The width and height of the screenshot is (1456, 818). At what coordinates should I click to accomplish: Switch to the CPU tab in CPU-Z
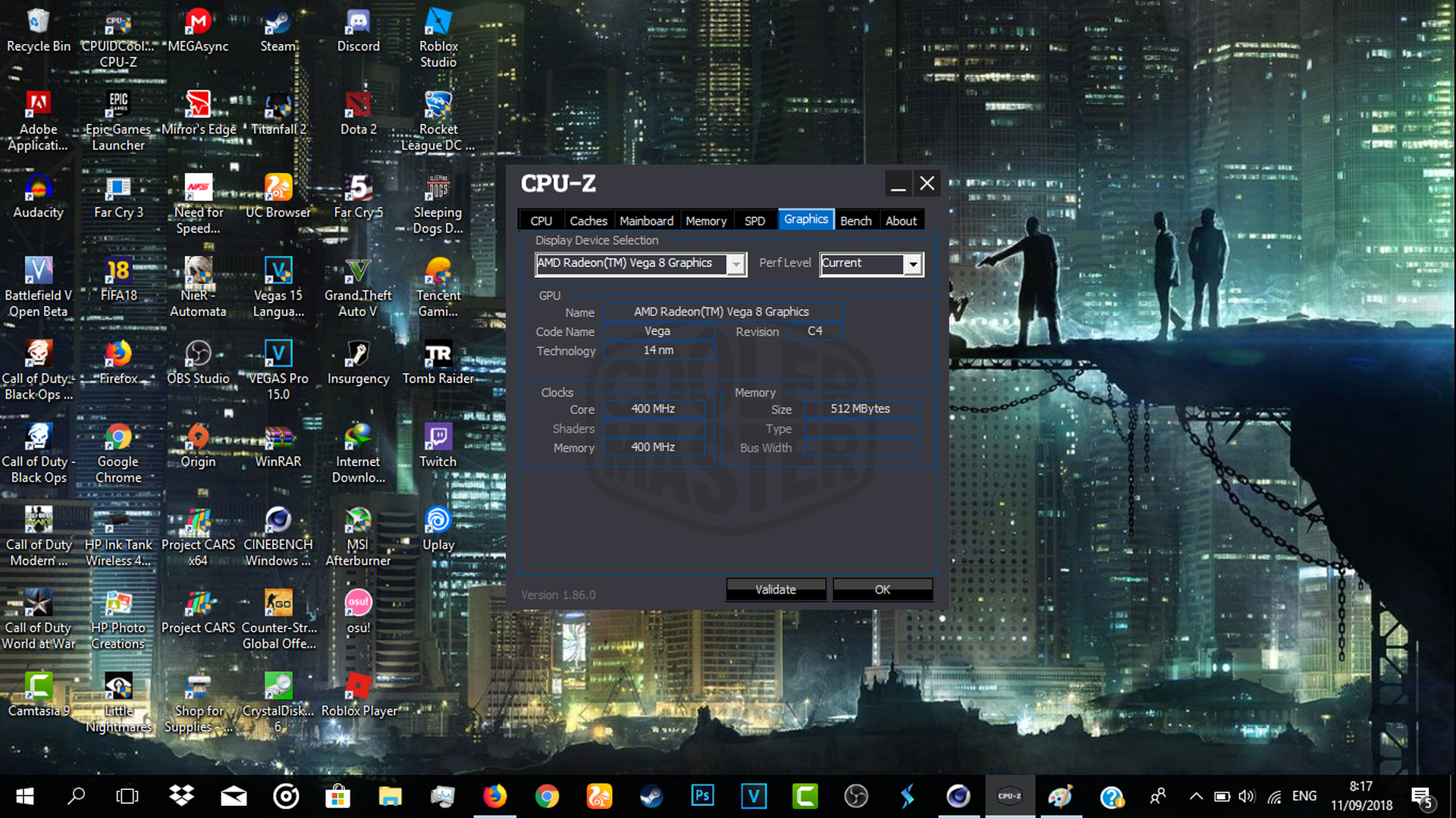pyautogui.click(x=541, y=221)
